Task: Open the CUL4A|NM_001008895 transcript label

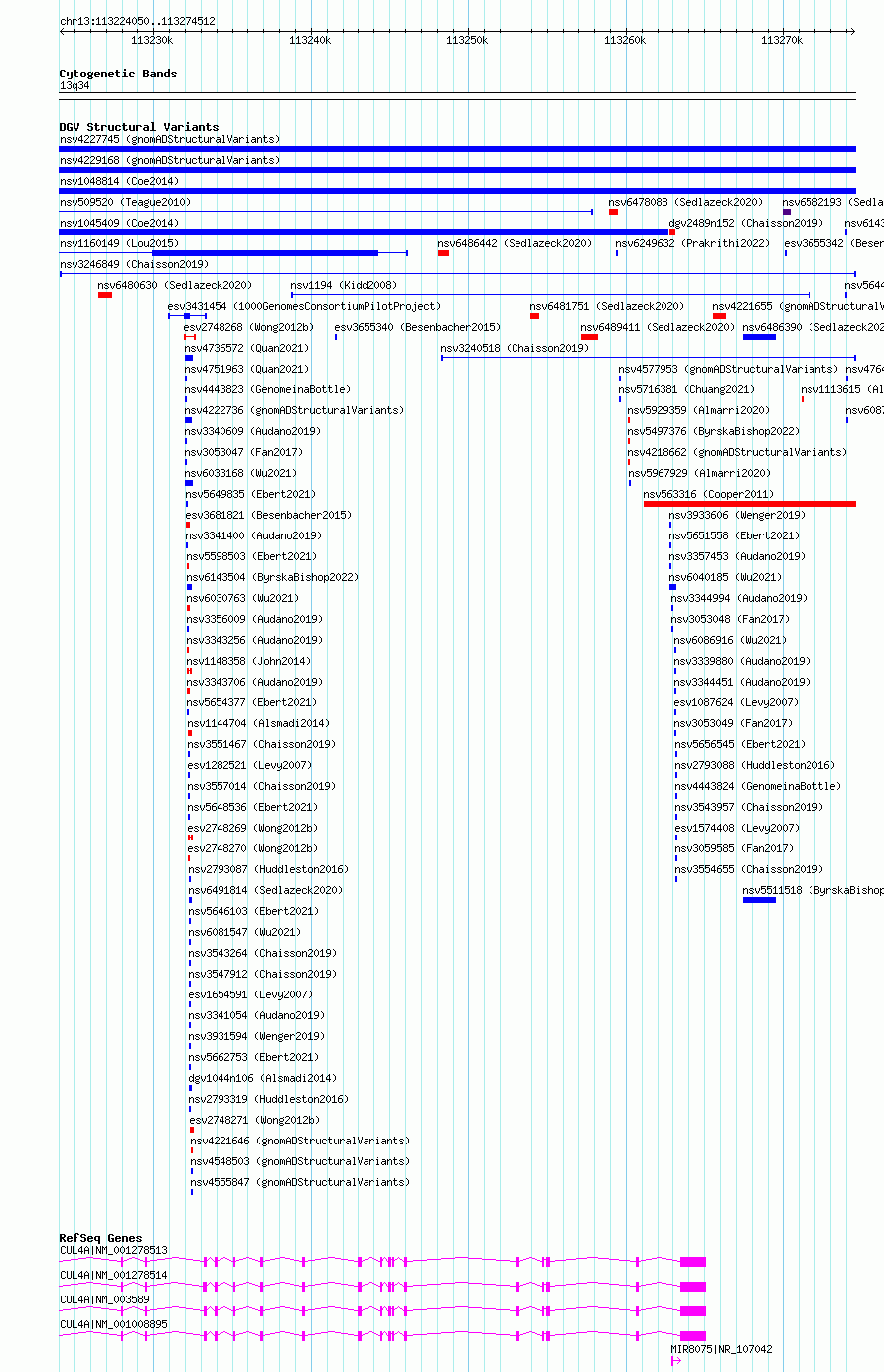Action: pyautogui.click(x=113, y=1324)
